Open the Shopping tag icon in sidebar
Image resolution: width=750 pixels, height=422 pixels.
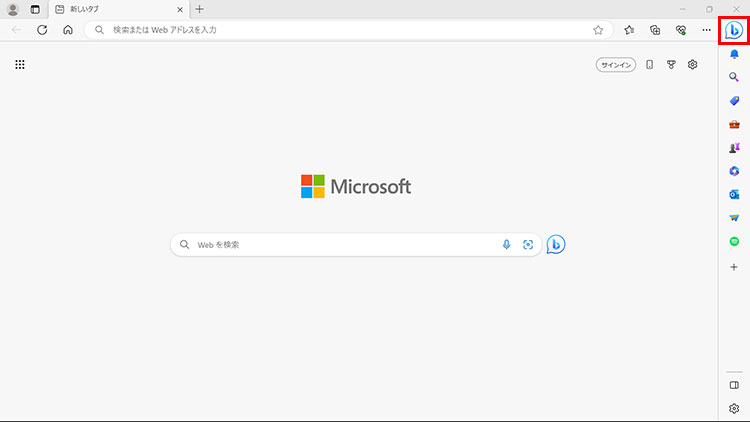point(734,101)
